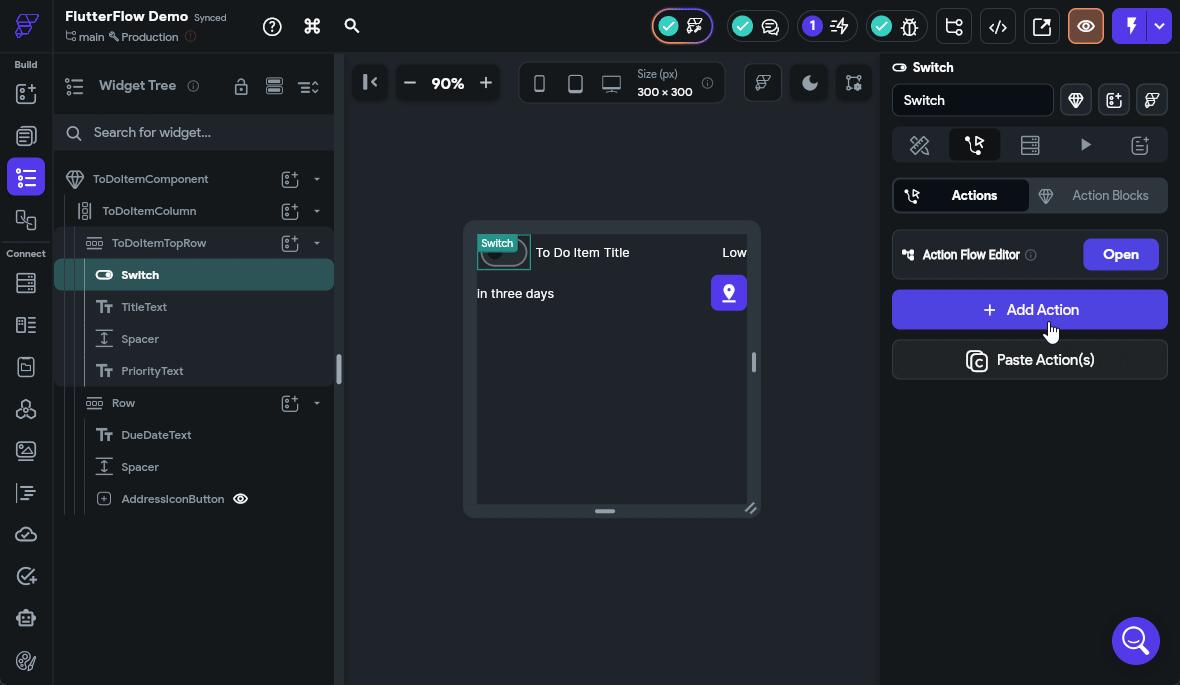The height and width of the screenshot is (685, 1180).
Task: Open the project issues lightning counter
Action: click(x=826, y=26)
